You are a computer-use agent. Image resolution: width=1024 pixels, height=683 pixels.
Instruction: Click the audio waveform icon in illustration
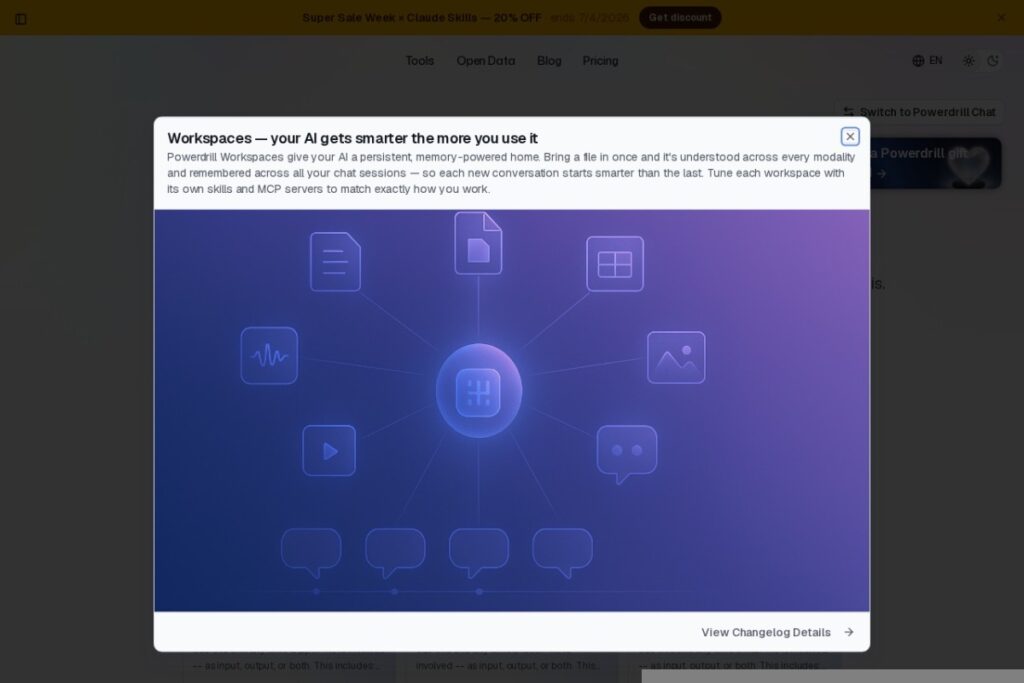(x=269, y=356)
